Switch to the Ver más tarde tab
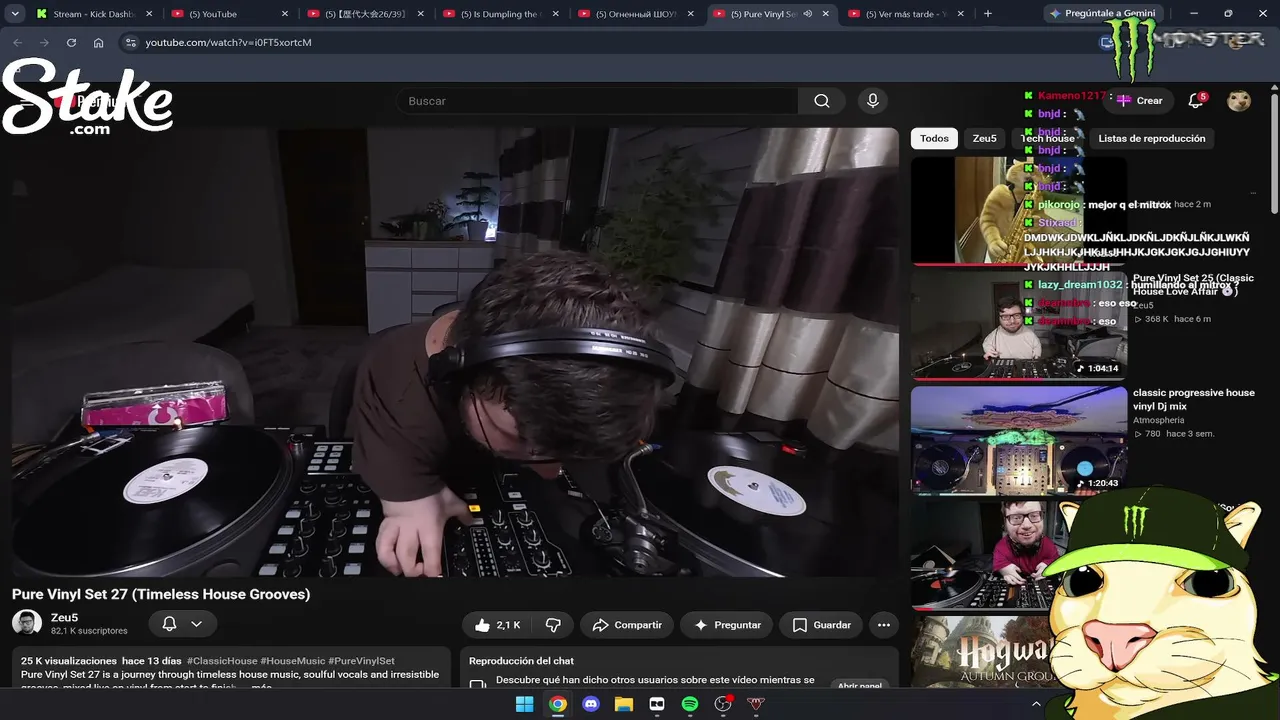 (906, 14)
